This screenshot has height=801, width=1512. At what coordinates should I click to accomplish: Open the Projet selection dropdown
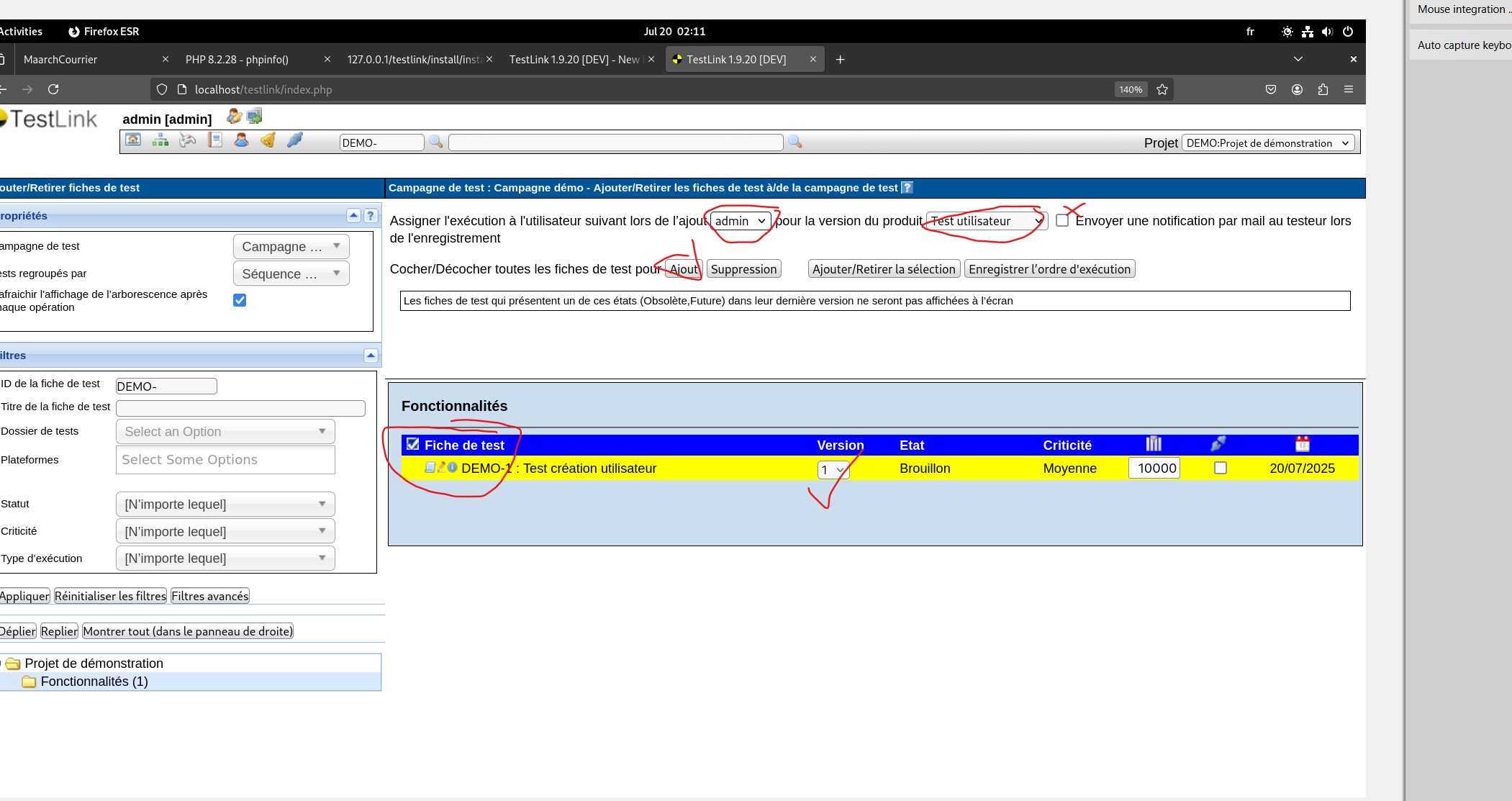click(x=1267, y=143)
